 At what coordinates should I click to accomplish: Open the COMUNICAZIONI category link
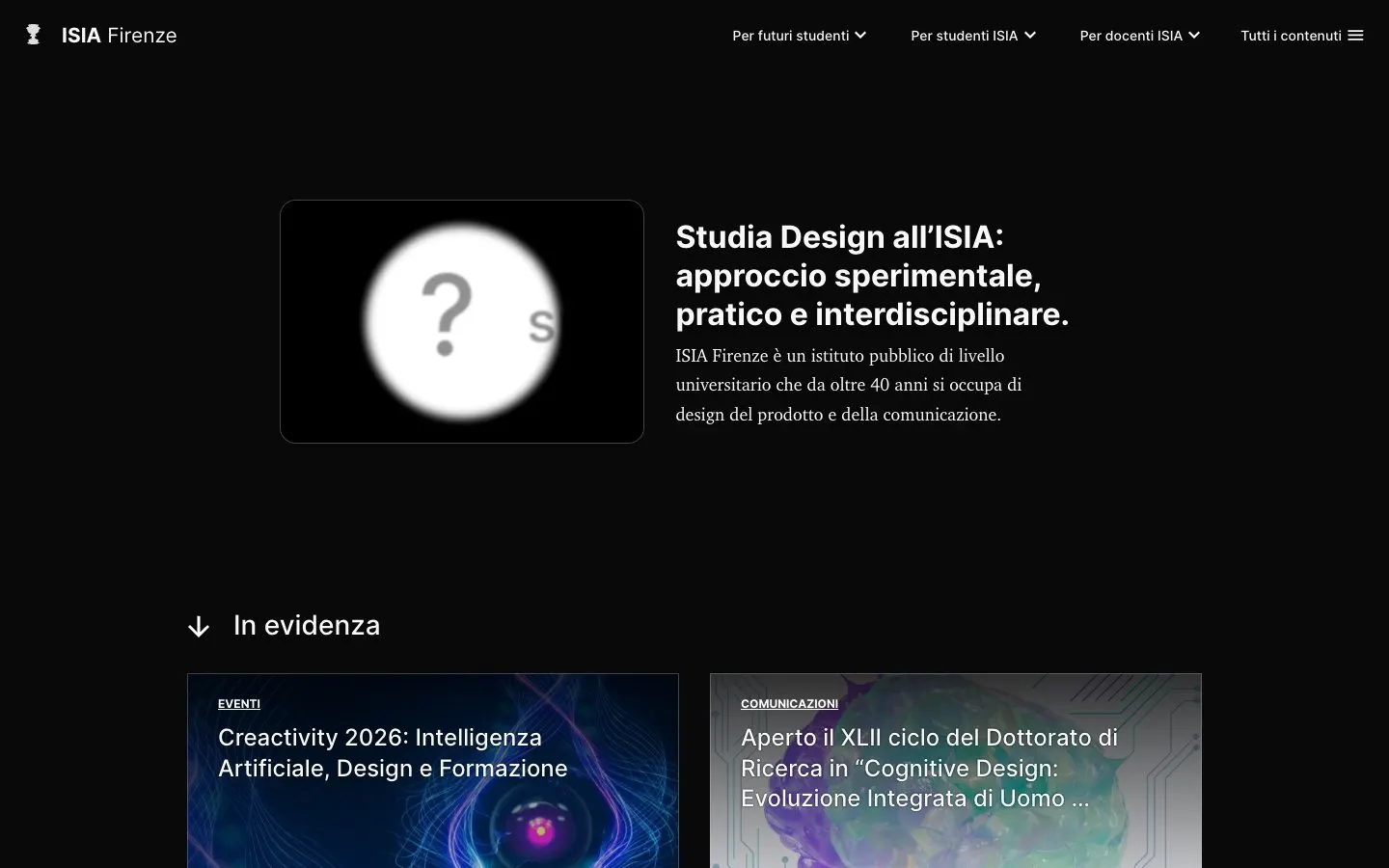[789, 704]
